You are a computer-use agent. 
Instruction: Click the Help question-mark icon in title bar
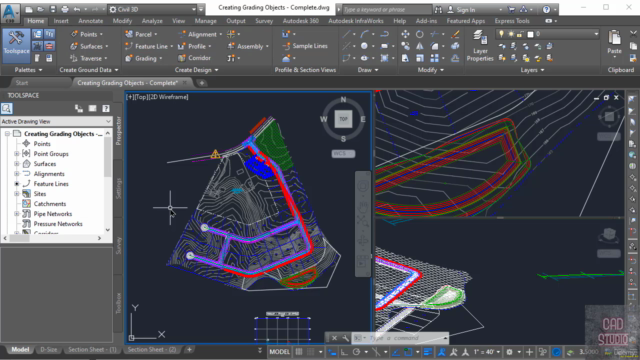pos(546,9)
